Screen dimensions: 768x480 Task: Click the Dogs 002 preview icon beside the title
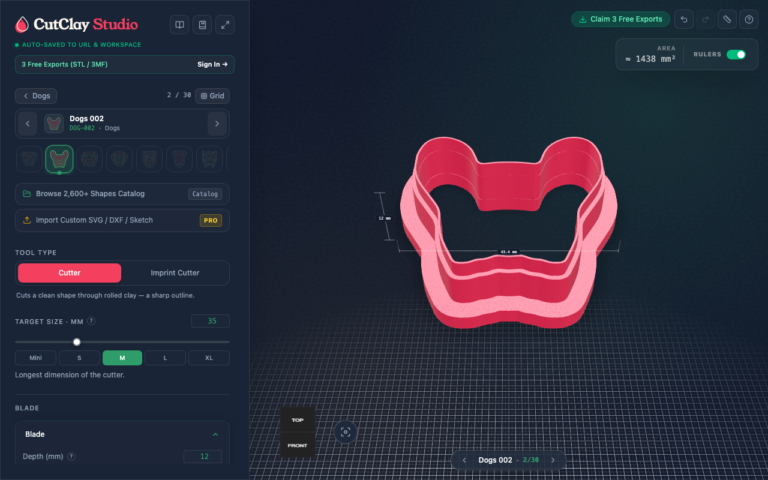(54, 123)
